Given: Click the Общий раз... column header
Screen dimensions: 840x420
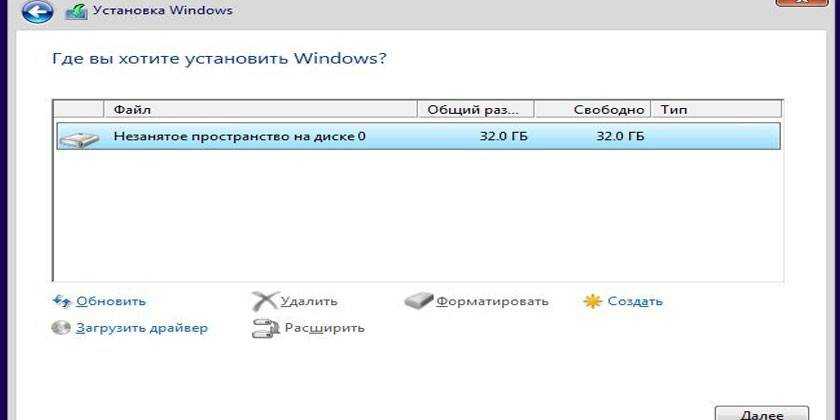Looking at the screenshot, I should point(475,109).
